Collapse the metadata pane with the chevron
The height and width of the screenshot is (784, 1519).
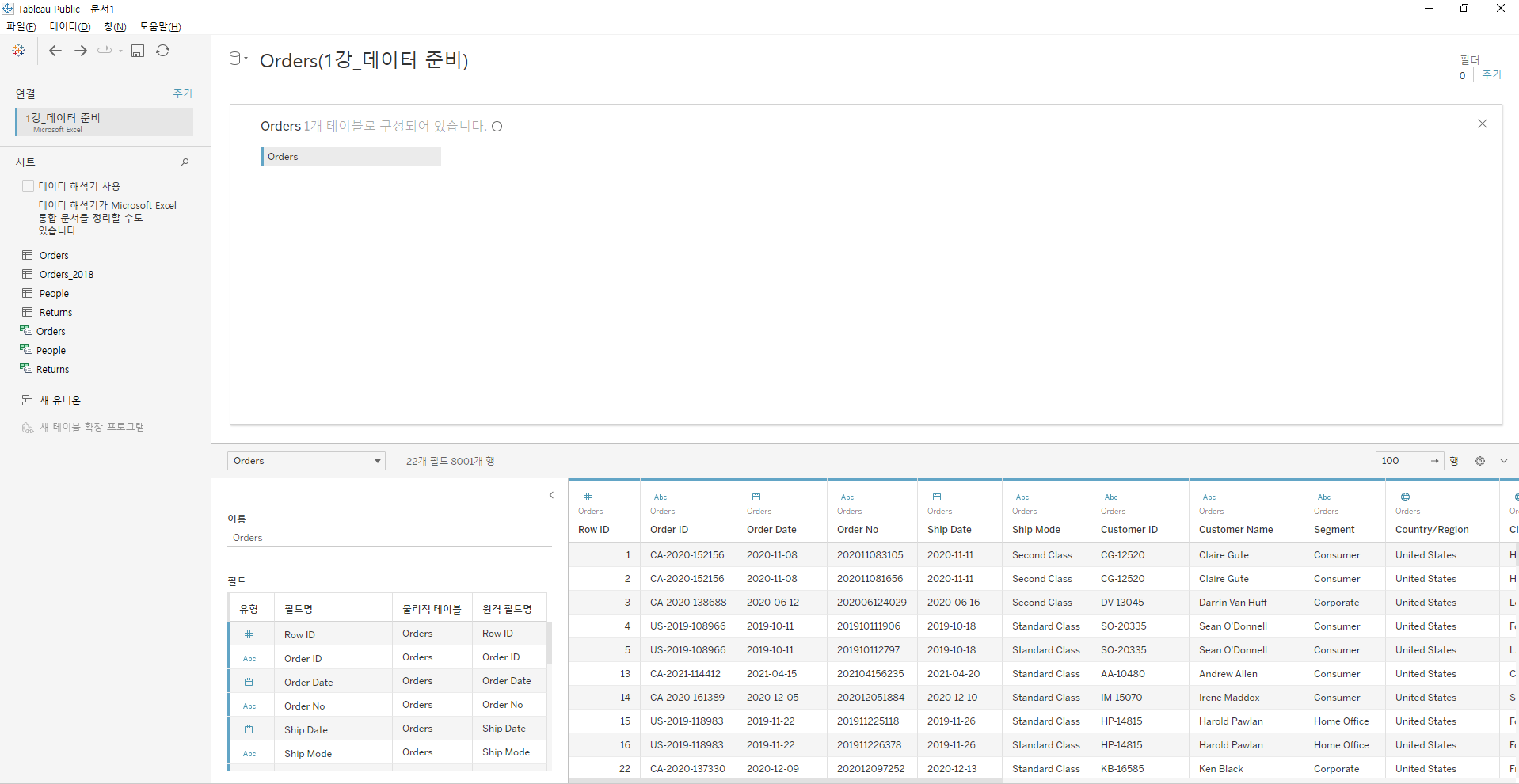coord(552,496)
